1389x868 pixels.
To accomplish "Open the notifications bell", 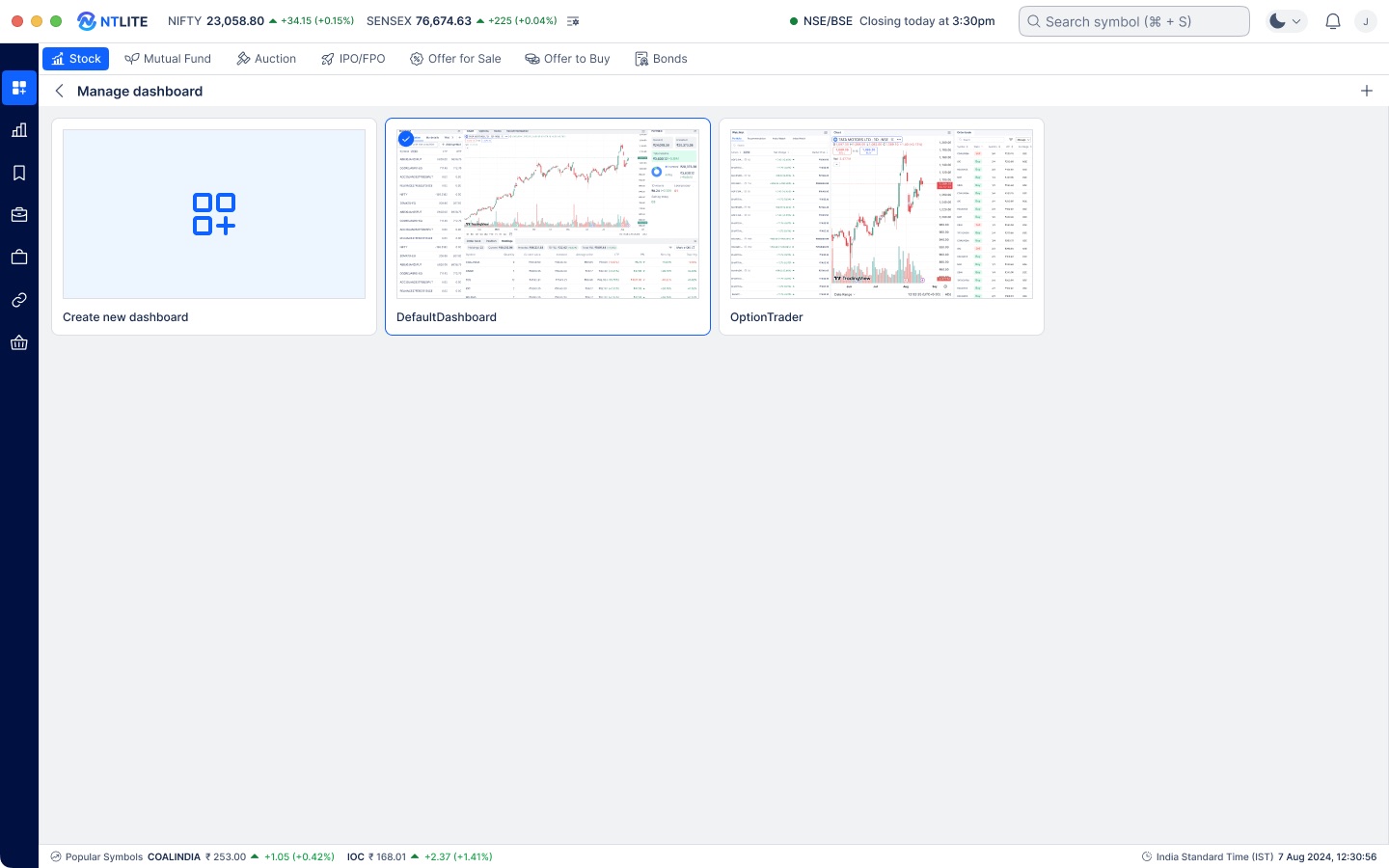I will click(1333, 21).
